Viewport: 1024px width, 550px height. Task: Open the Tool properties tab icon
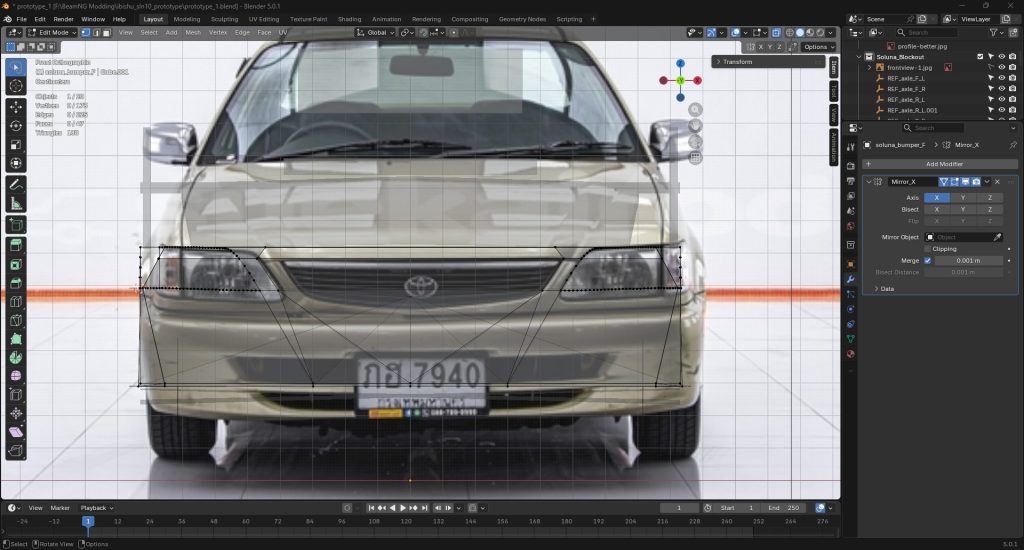850,148
